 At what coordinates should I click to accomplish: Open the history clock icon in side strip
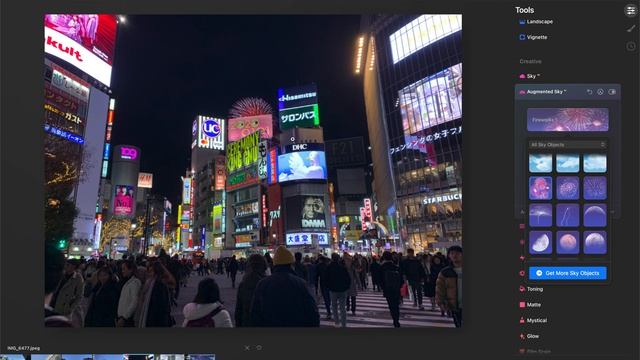tap(631, 46)
